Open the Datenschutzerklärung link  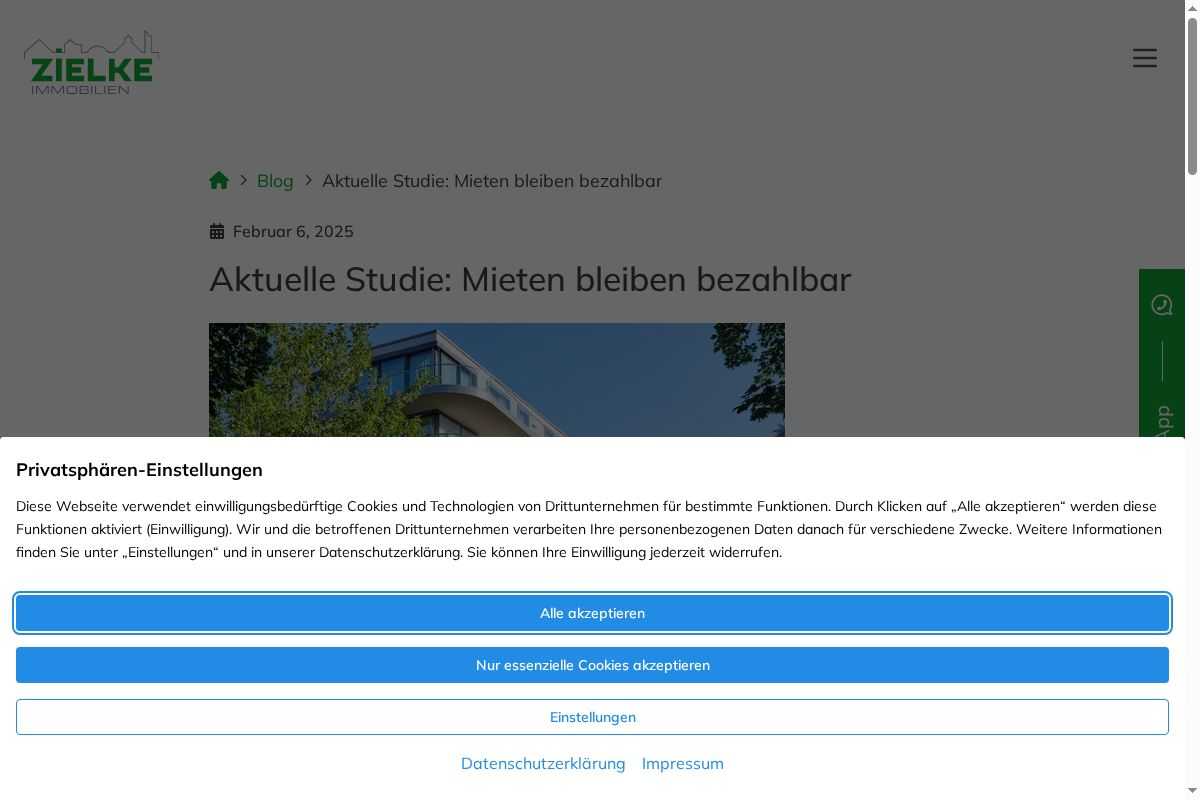[543, 763]
